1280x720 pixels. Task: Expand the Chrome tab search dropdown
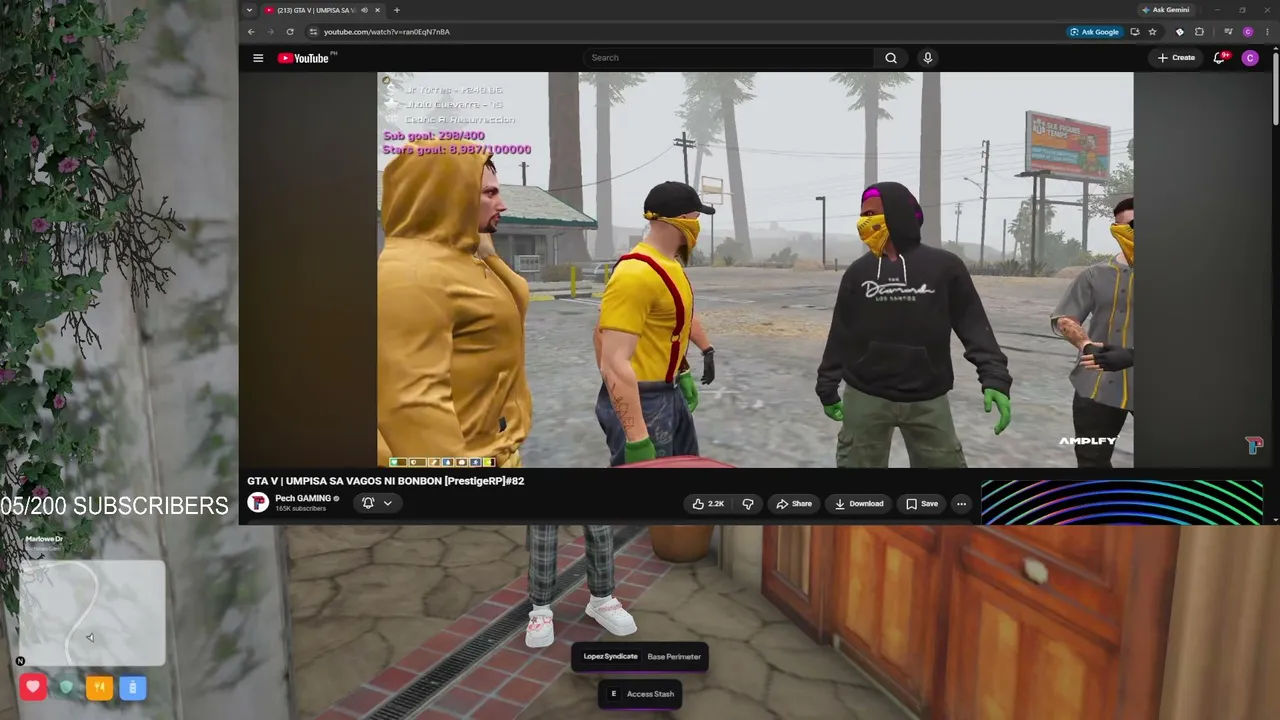[249, 10]
